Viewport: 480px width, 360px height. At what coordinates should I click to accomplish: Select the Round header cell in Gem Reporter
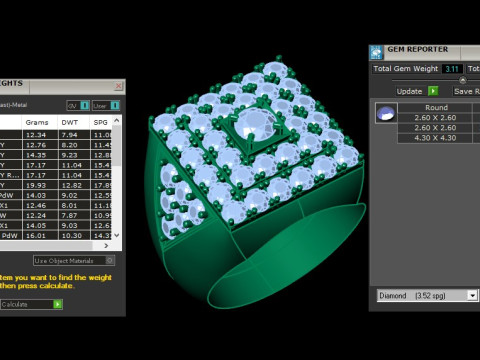tap(435, 108)
